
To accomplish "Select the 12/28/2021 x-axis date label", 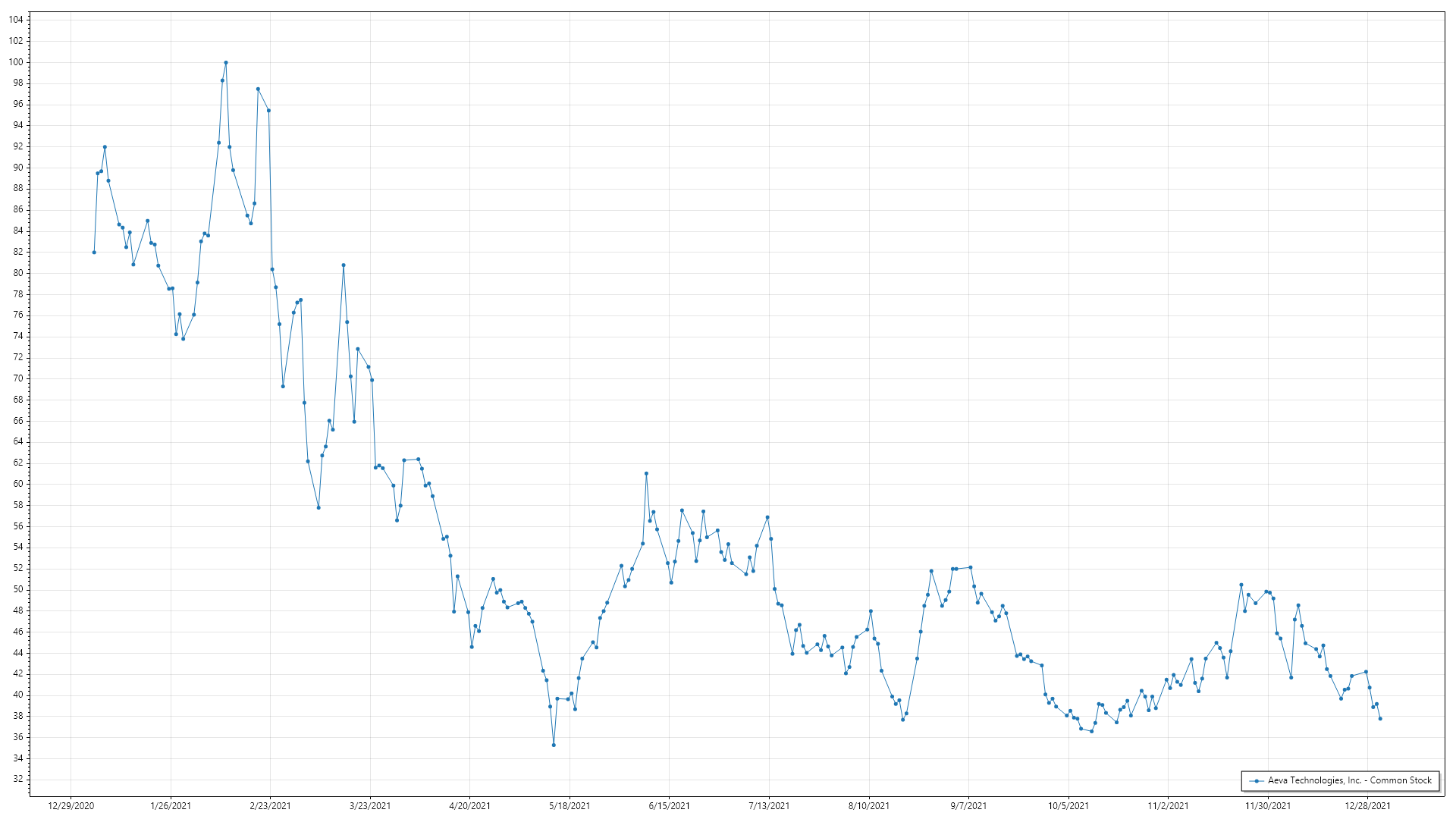I will click(x=1367, y=805).
